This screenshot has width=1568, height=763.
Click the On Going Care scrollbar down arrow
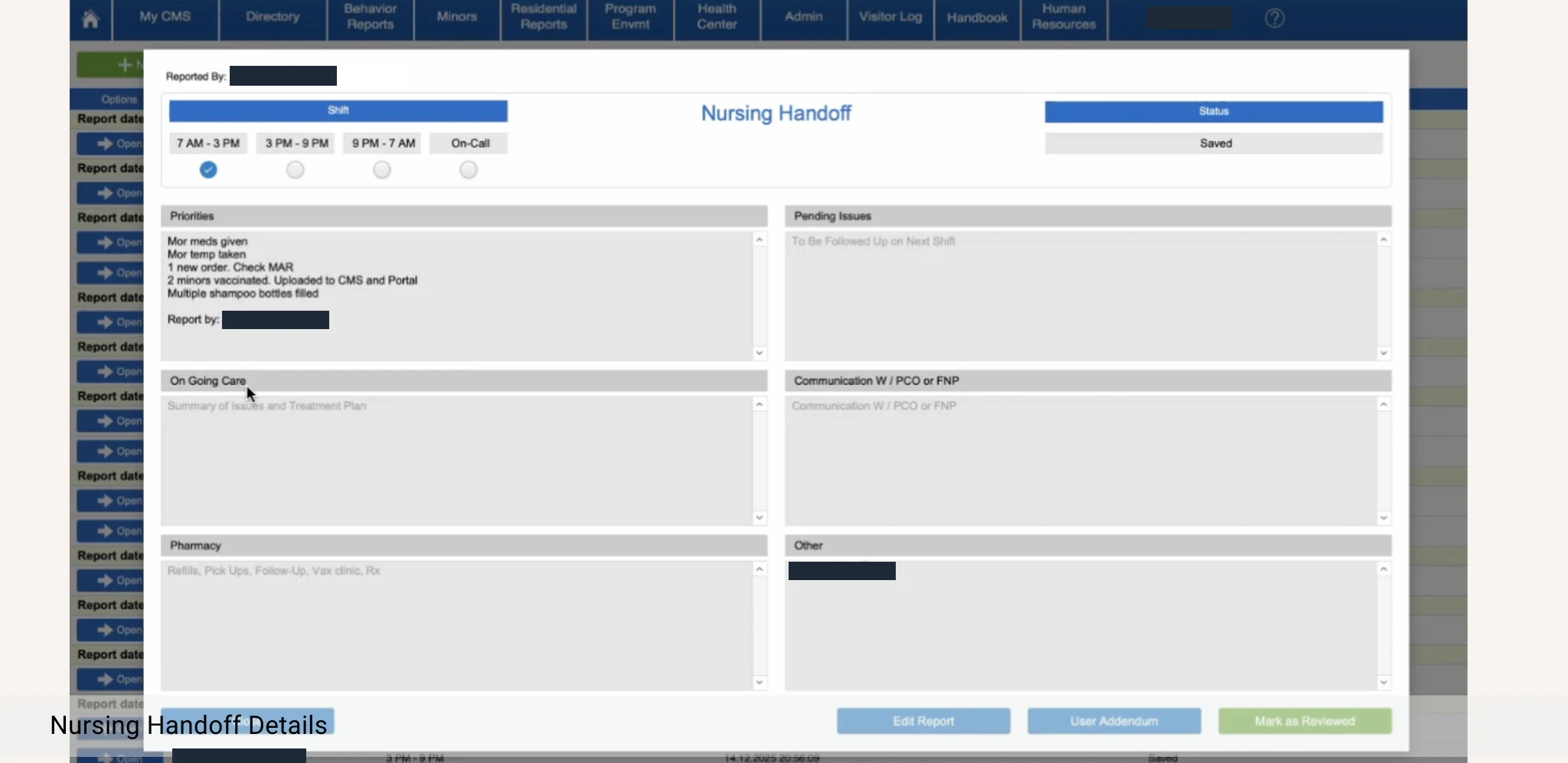pos(759,517)
